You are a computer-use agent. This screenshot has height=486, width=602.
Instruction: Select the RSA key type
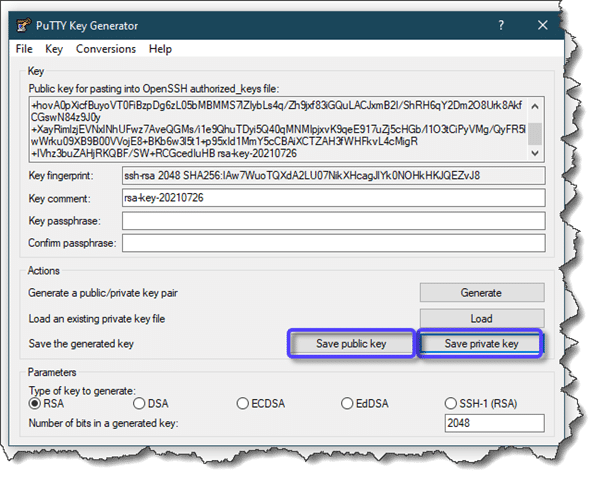(x=36, y=404)
